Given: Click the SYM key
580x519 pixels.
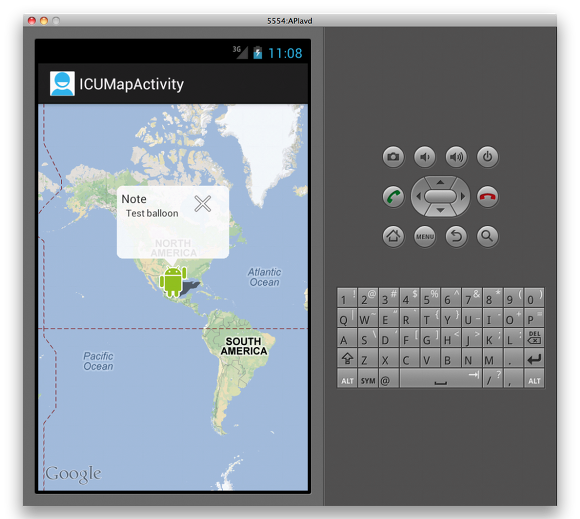Looking at the screenshot, I should point(368,379).
